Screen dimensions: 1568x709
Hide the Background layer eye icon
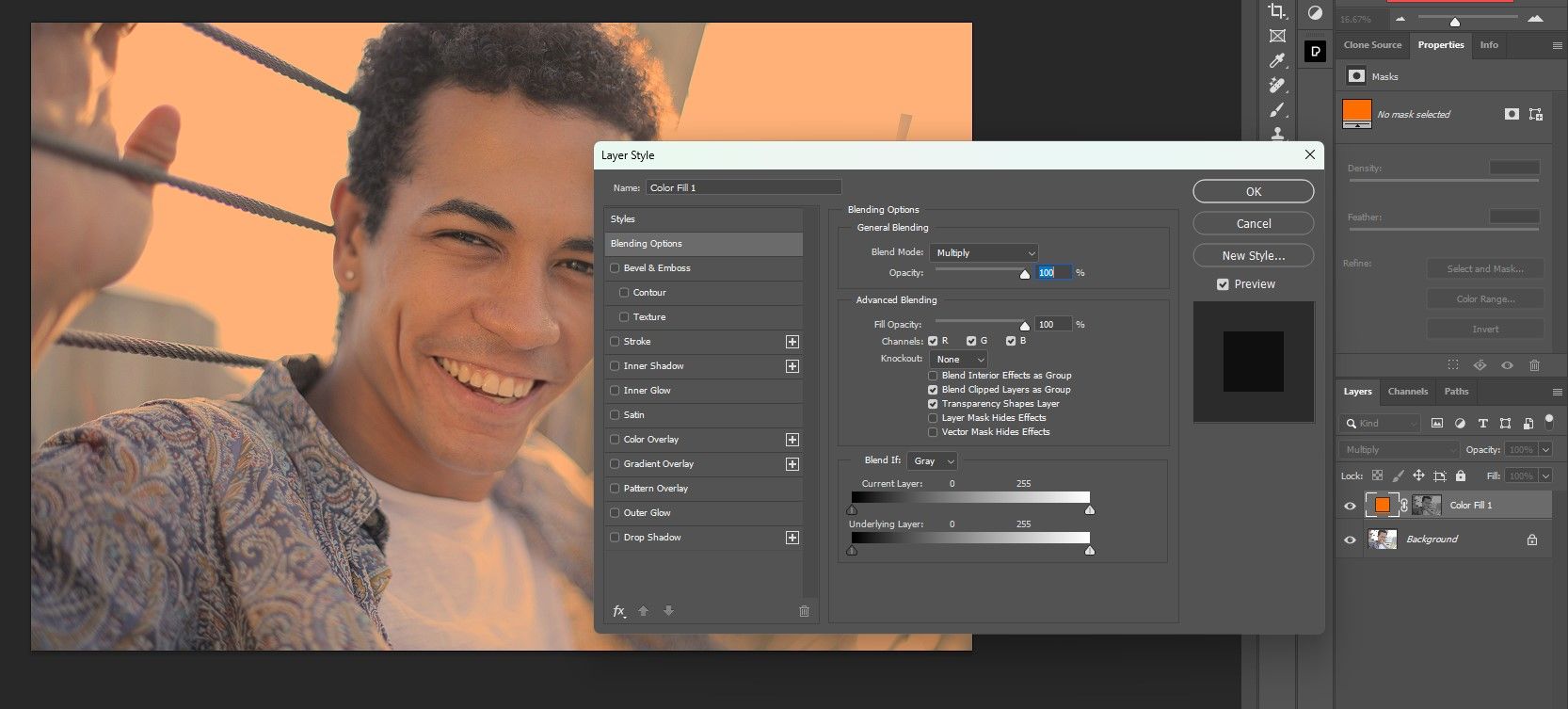click(x=1350, y=540)
